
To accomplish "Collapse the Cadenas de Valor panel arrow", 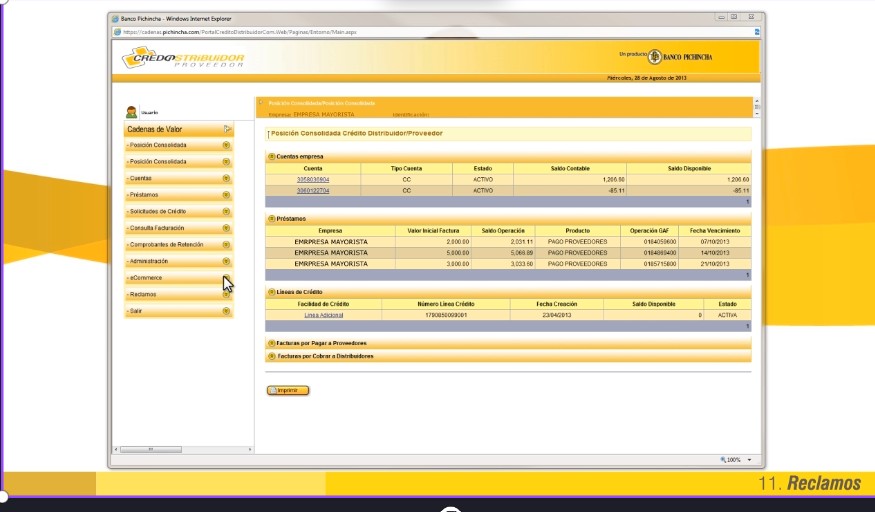I will pos(227,129).
